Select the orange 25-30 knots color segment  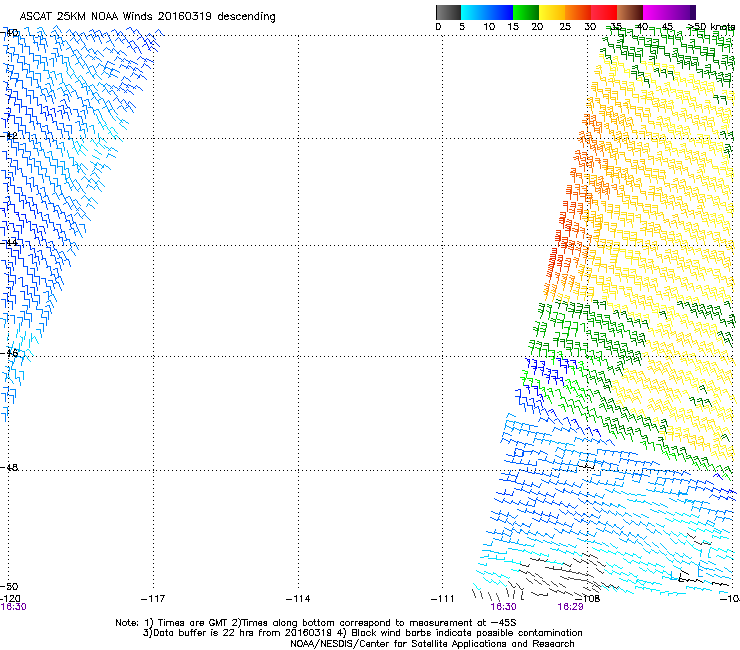[578, 12]
